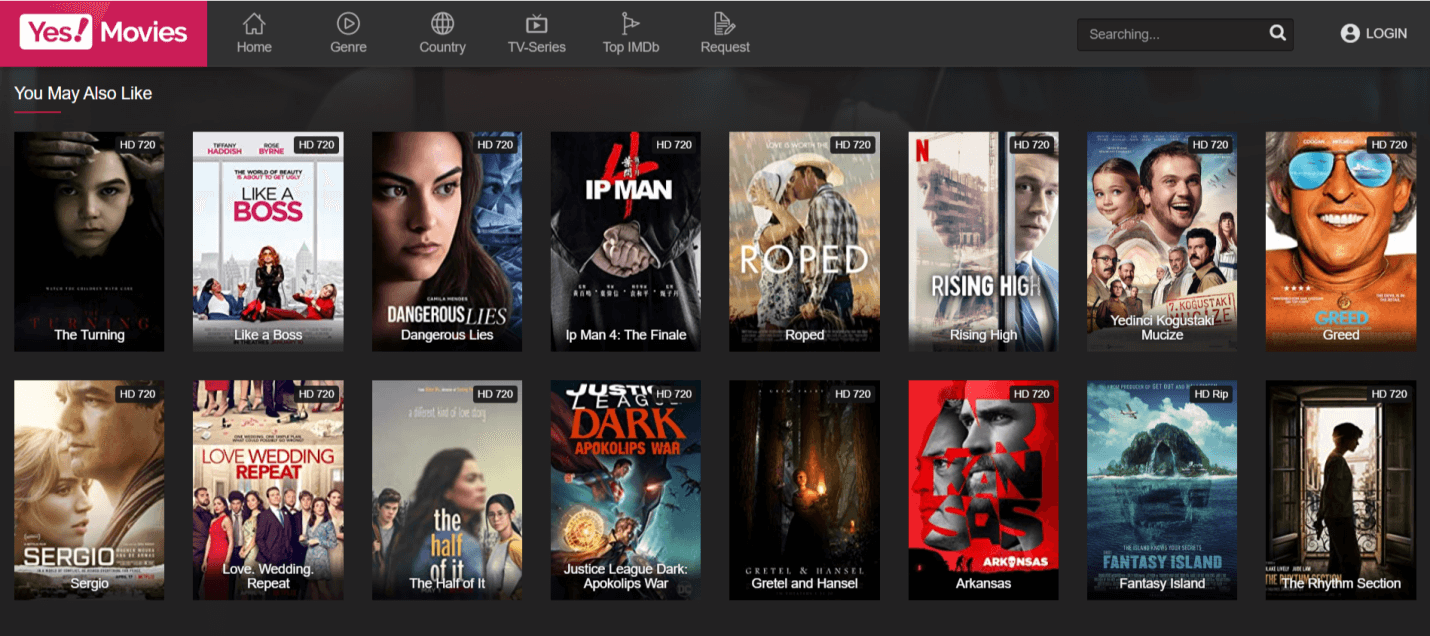The image size is (1430, 636).
Task: Click HD Rip badge on Fantasy Island
Action: pos(1211,394)
